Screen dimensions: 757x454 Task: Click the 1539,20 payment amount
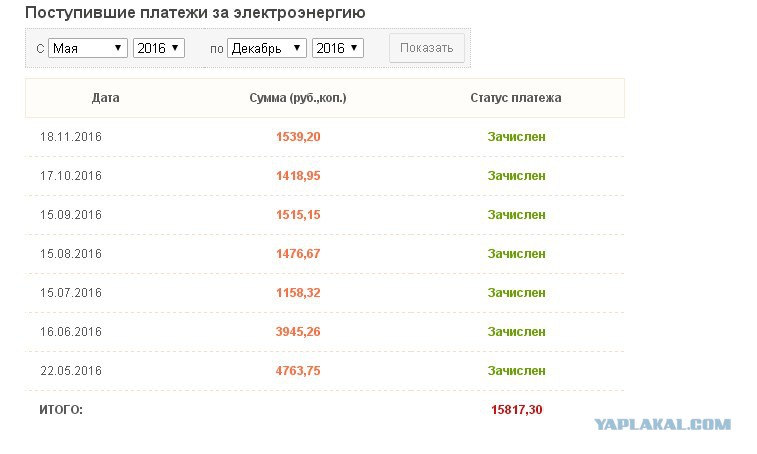(x=298, y=137)
